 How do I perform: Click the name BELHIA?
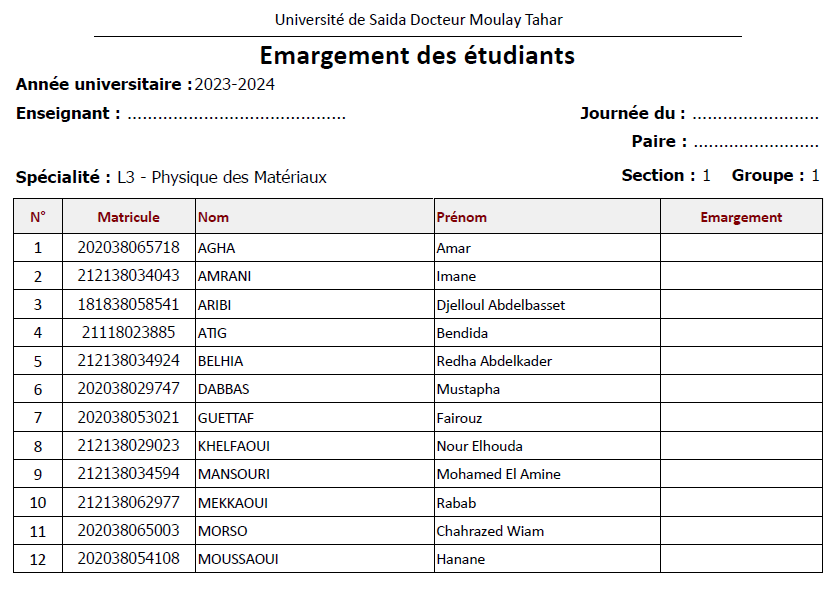click(220, 361)
